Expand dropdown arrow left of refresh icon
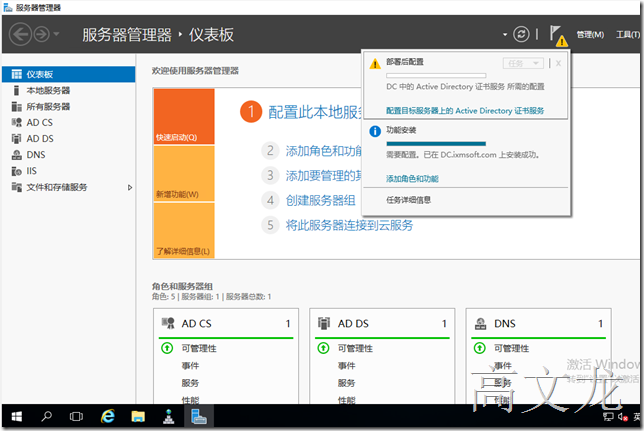Screen dimensions: 644x431 coord(505,35)
